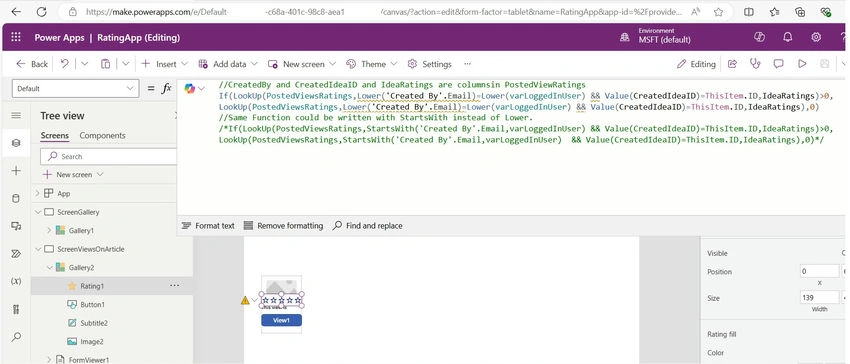Open the New screen menu in toolbar
This screenshot has width=850, height=364.
click(302, 64)
